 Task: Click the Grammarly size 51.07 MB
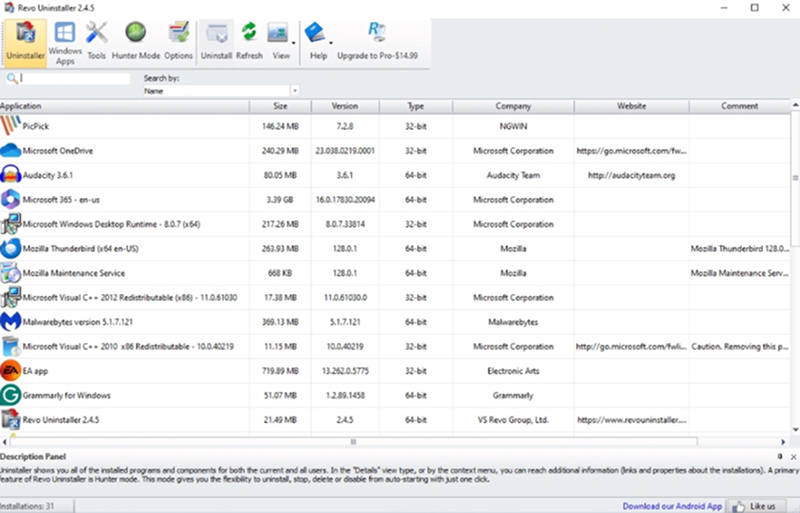pos(280,396)
